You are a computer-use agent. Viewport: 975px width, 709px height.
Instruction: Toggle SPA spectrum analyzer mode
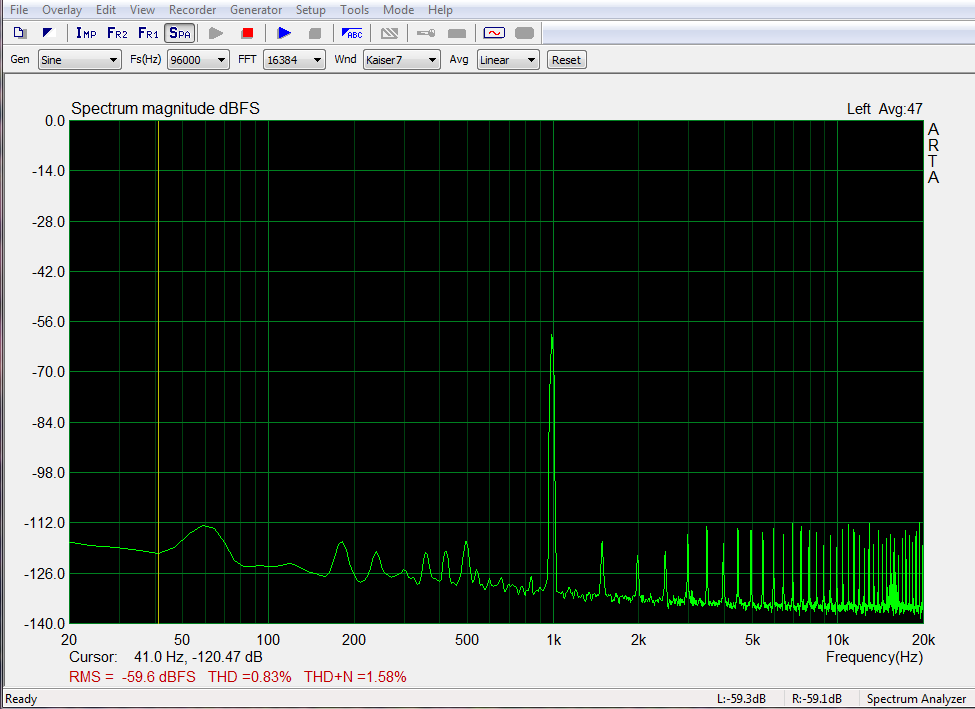(180, 33)
